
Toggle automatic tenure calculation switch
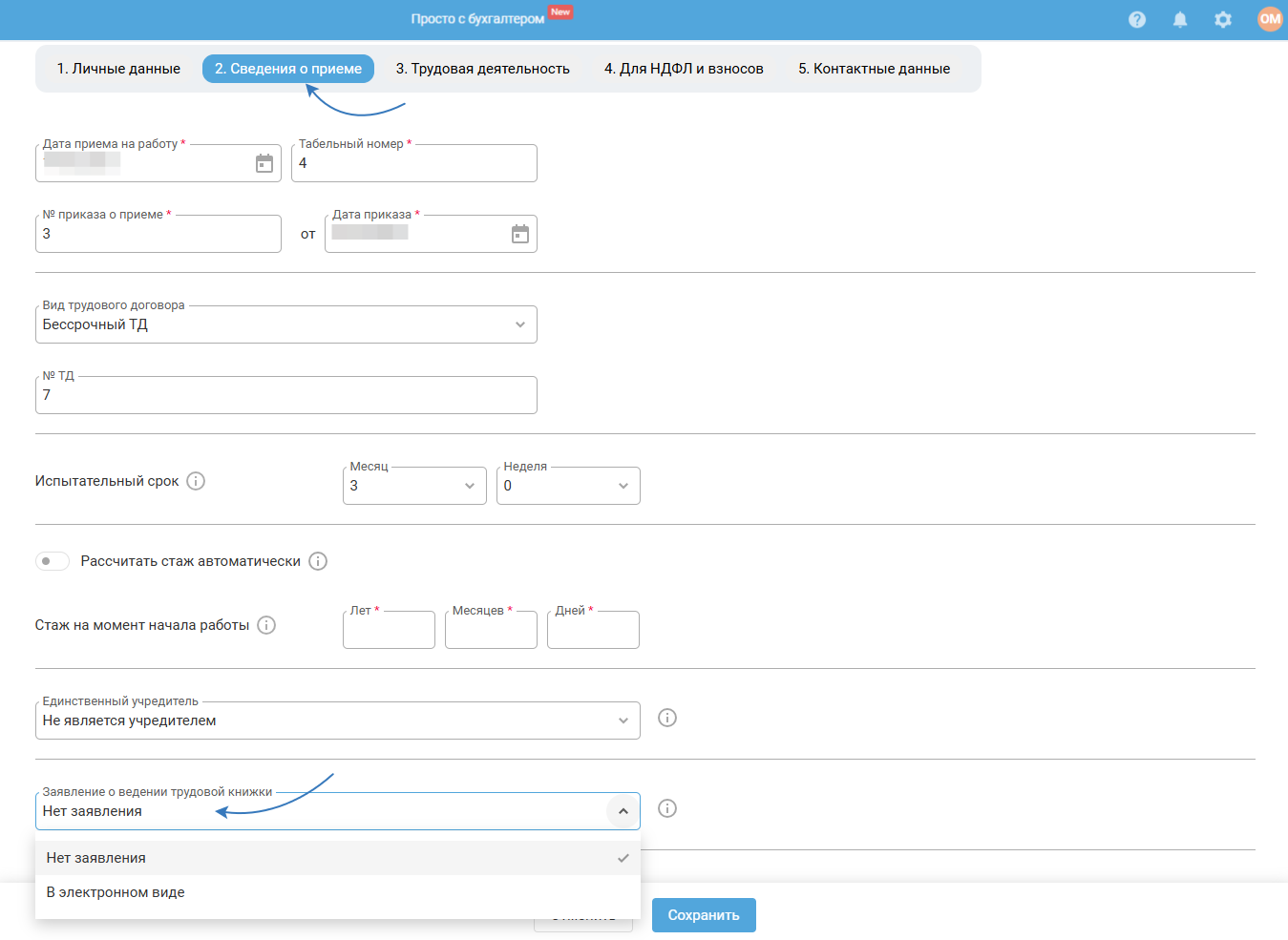pos(53,561)
